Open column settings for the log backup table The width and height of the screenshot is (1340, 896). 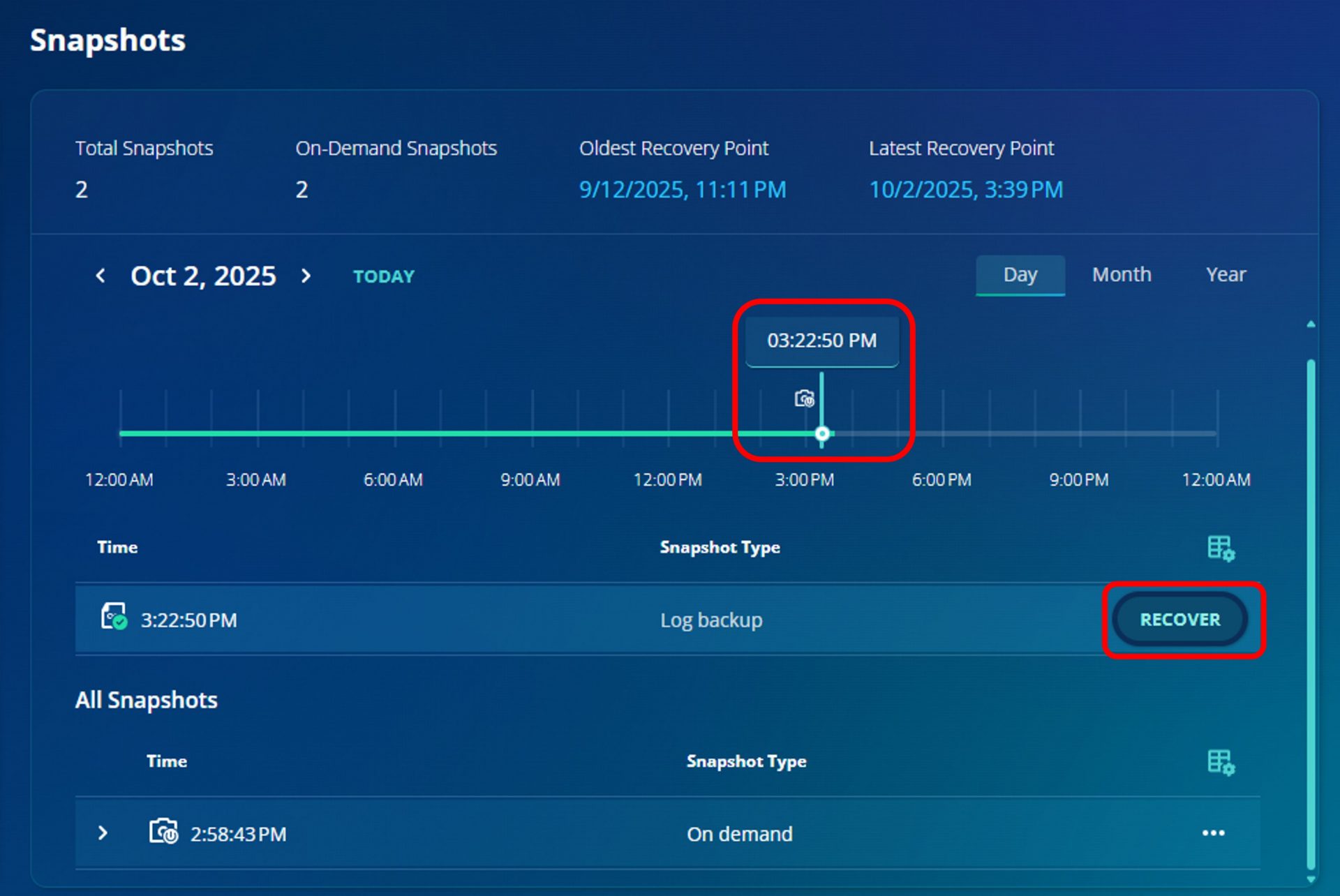1221,548
